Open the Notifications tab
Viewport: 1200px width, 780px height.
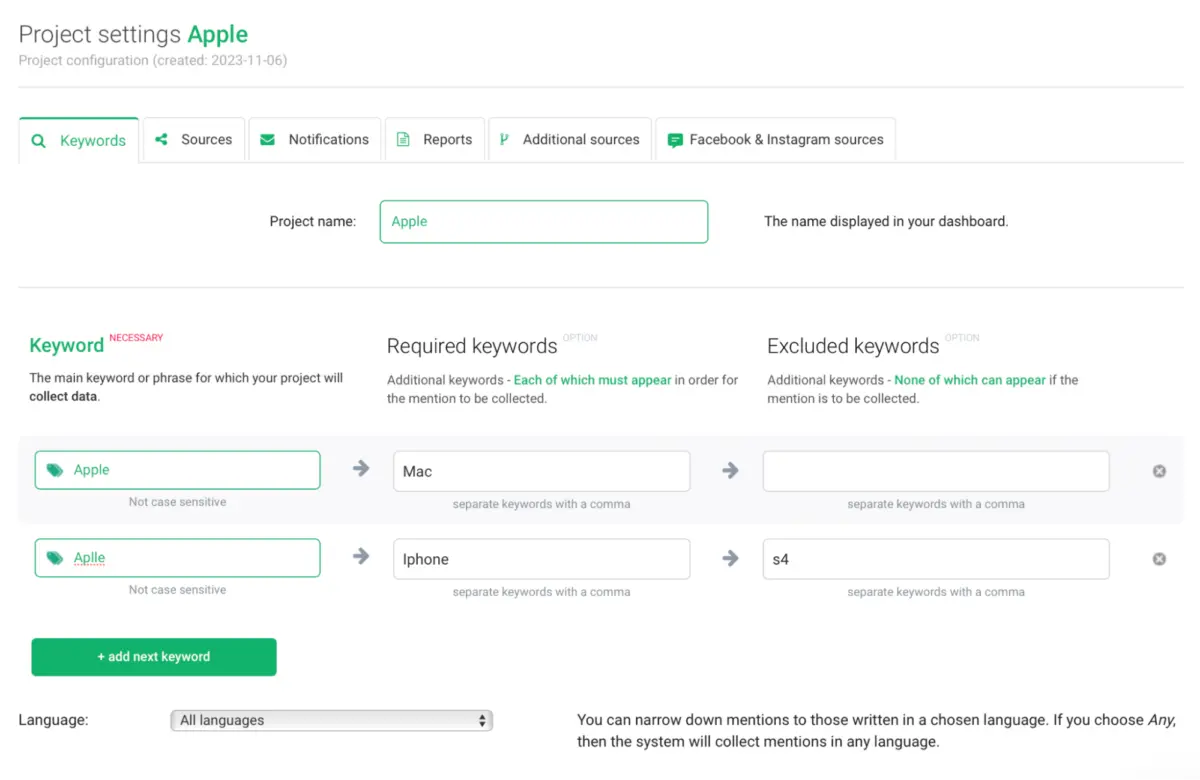(x=315, y=140)
